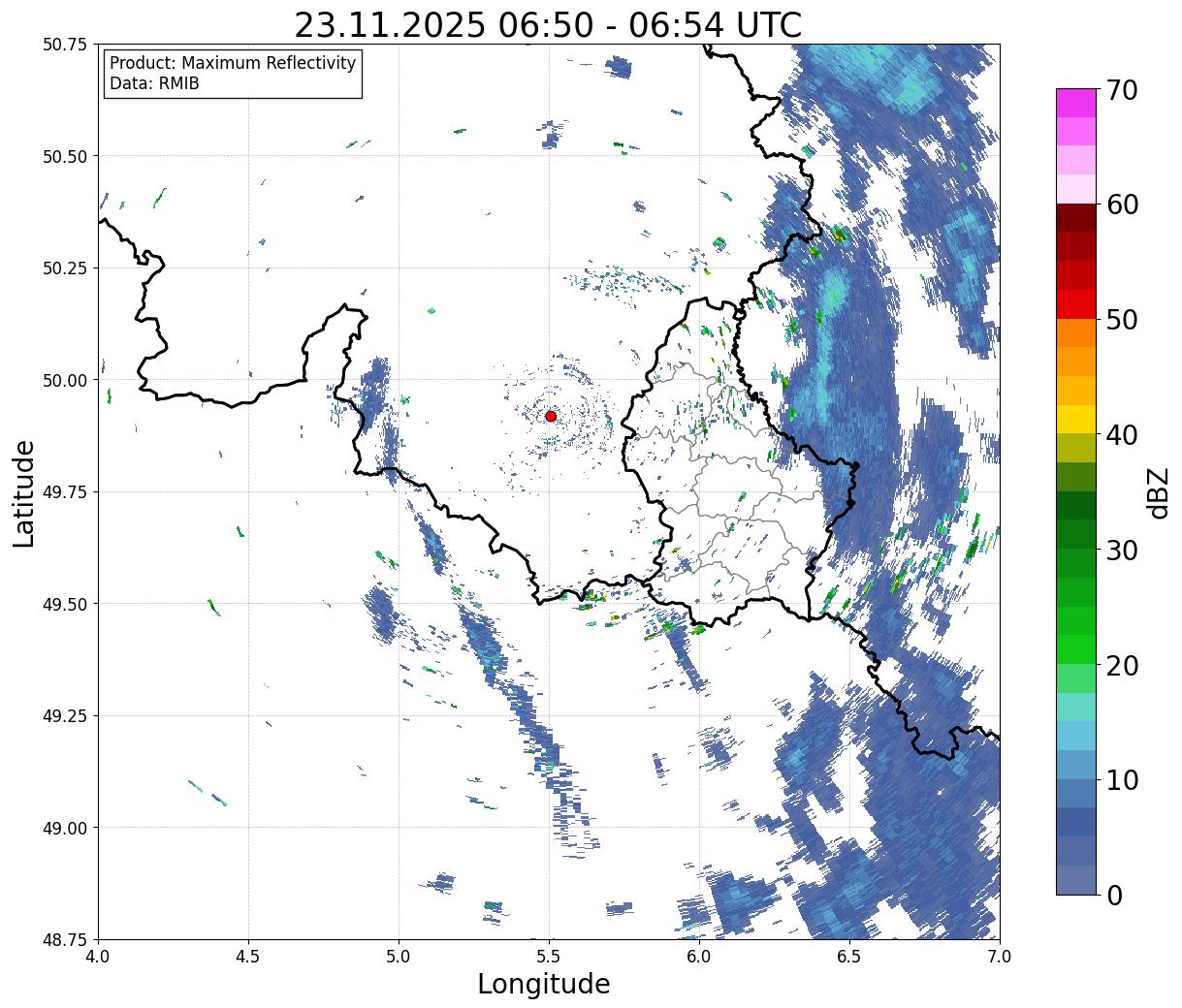Click the longitude tick label 5.5
The image size is (1182, 1008).
coord(549,956)
